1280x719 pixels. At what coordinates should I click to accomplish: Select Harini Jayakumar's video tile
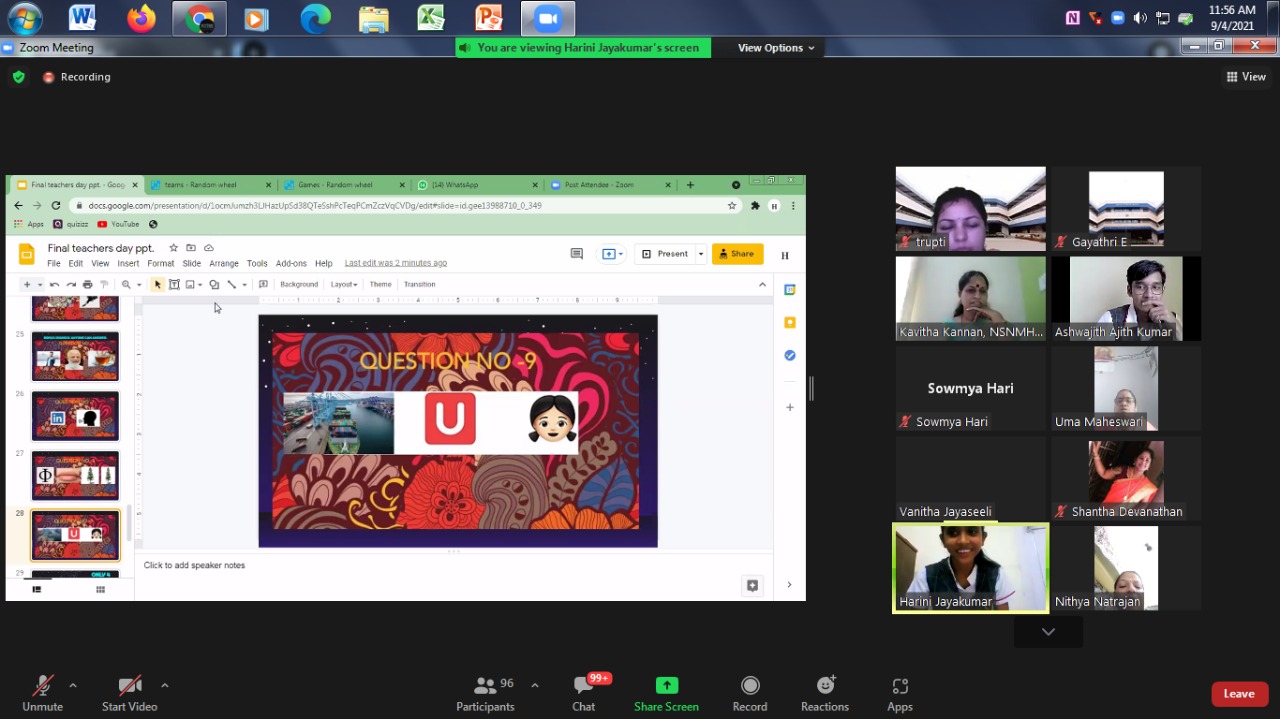[x=970, y=567]
